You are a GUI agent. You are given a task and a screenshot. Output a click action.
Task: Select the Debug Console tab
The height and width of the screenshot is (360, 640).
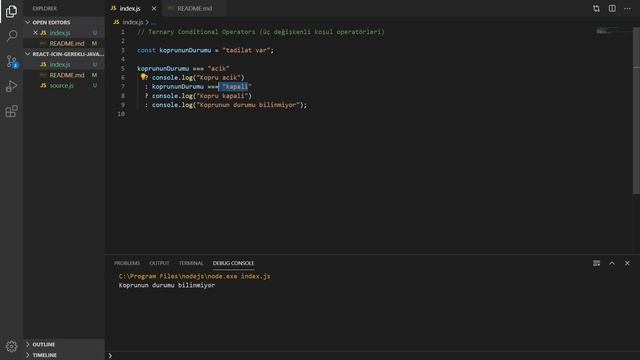click(x=233, y=263)
